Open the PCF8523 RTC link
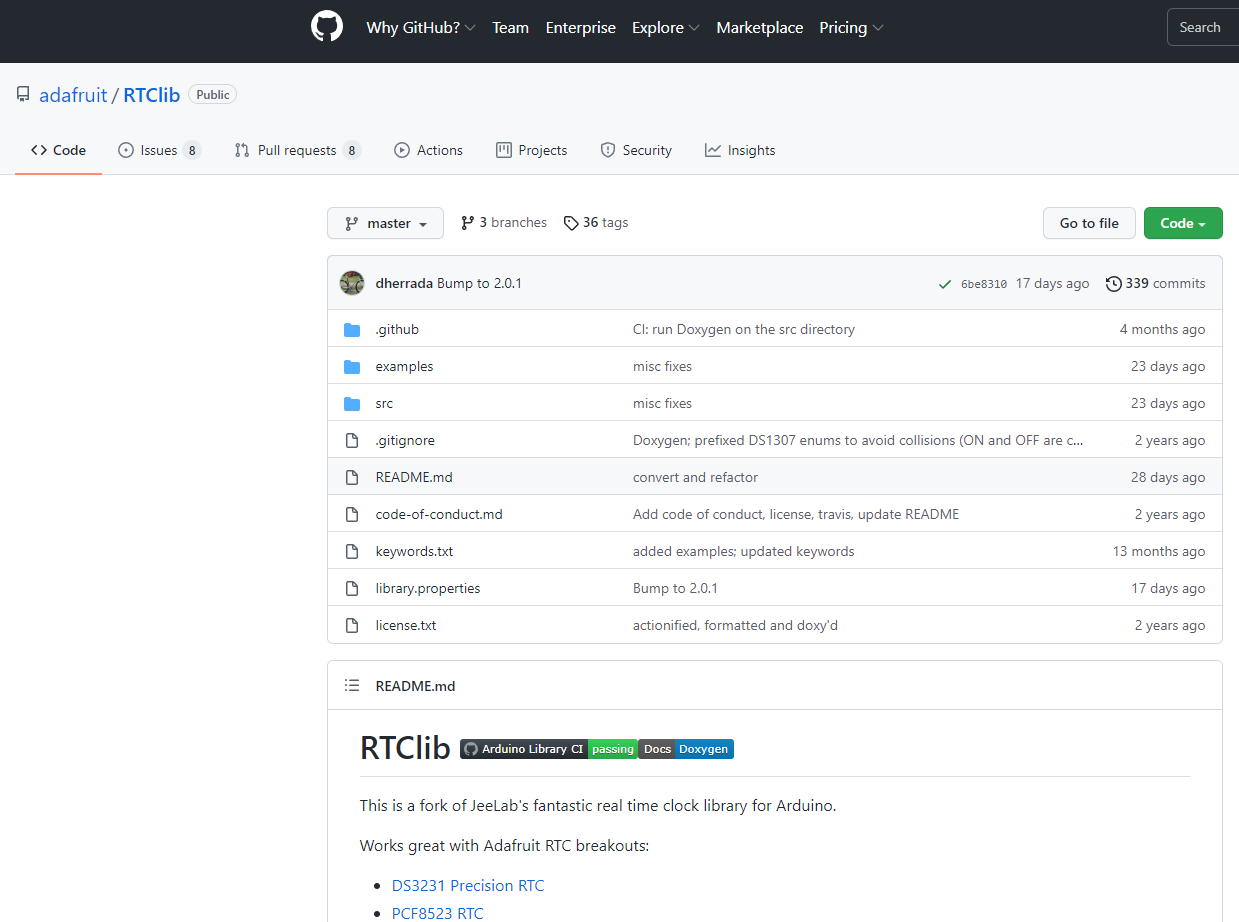The height and width of the screenshot is (922, 1239). tap(438, 914)
